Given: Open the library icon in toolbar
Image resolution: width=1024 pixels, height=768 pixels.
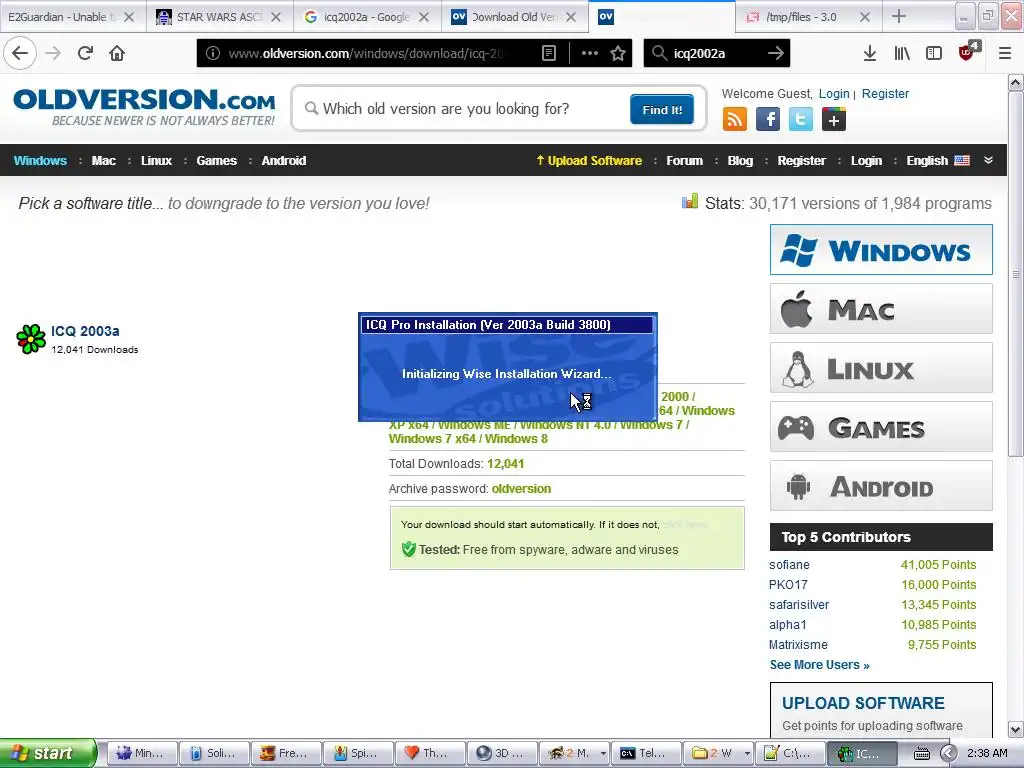Looking at the screenshot, I should [x=902, y=53].
